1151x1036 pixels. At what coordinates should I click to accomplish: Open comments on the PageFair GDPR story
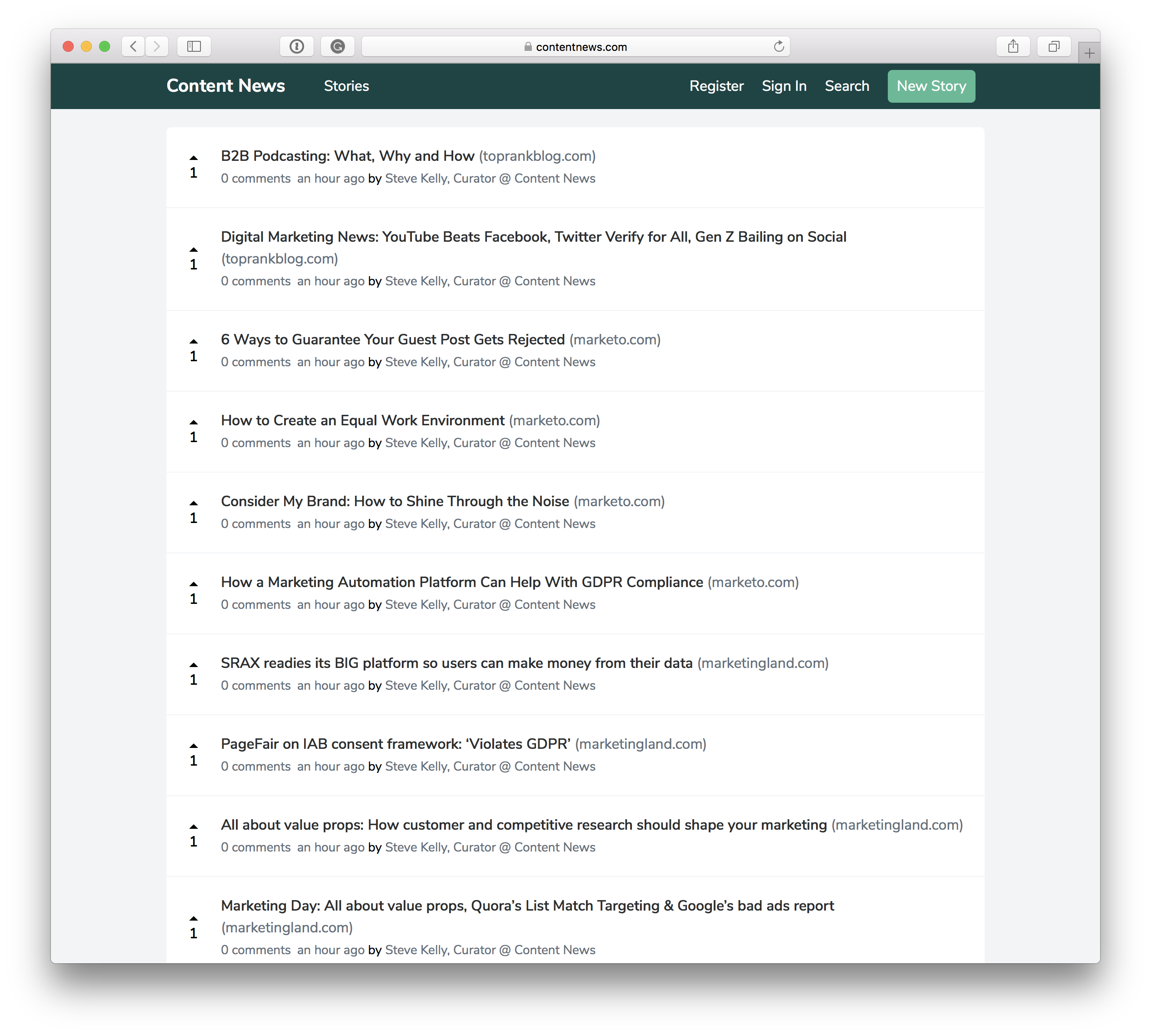255,766
